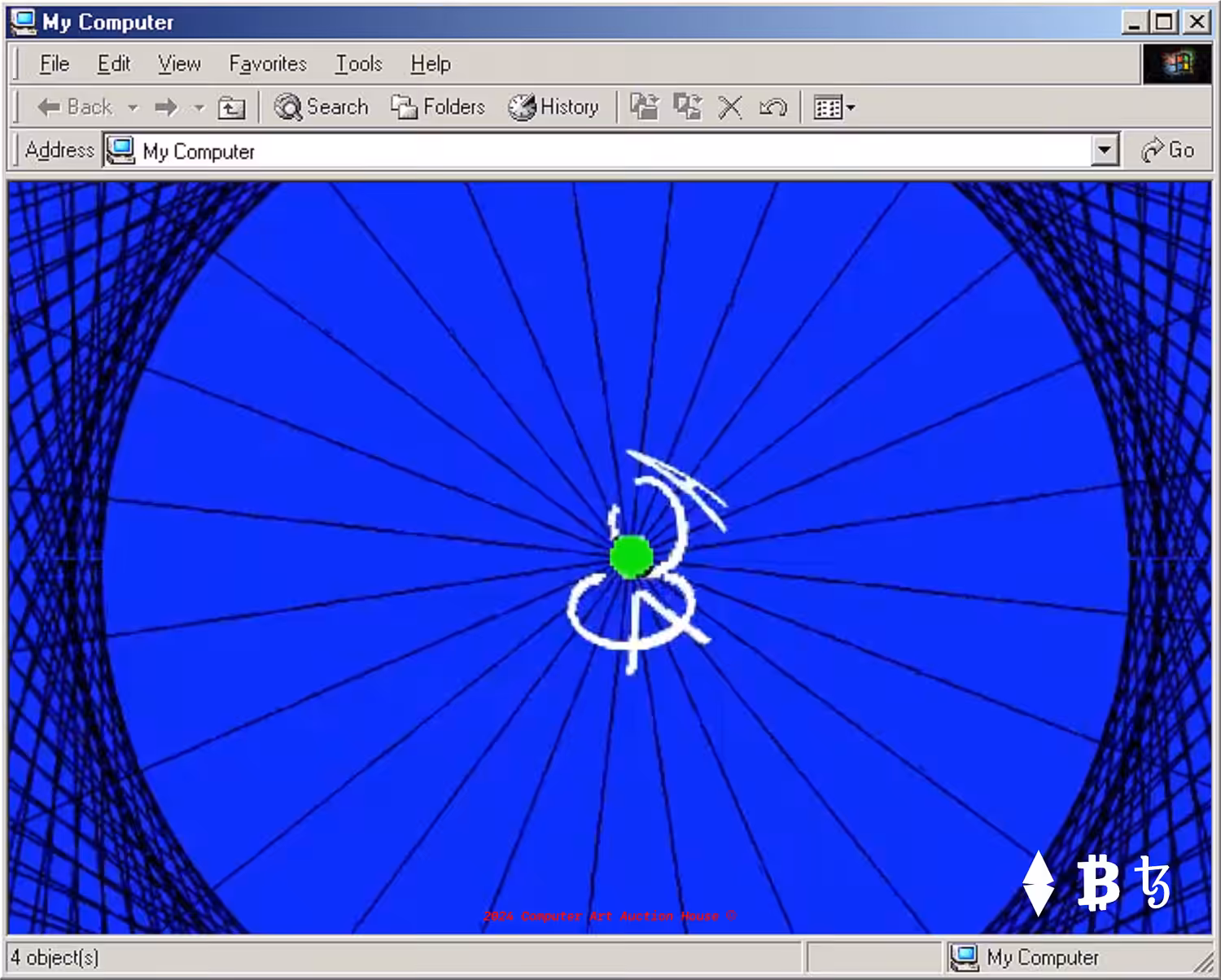Viewport: 1221px width, 980px height.
Task: Close the My Computer window
Action: coord(1197,22)
